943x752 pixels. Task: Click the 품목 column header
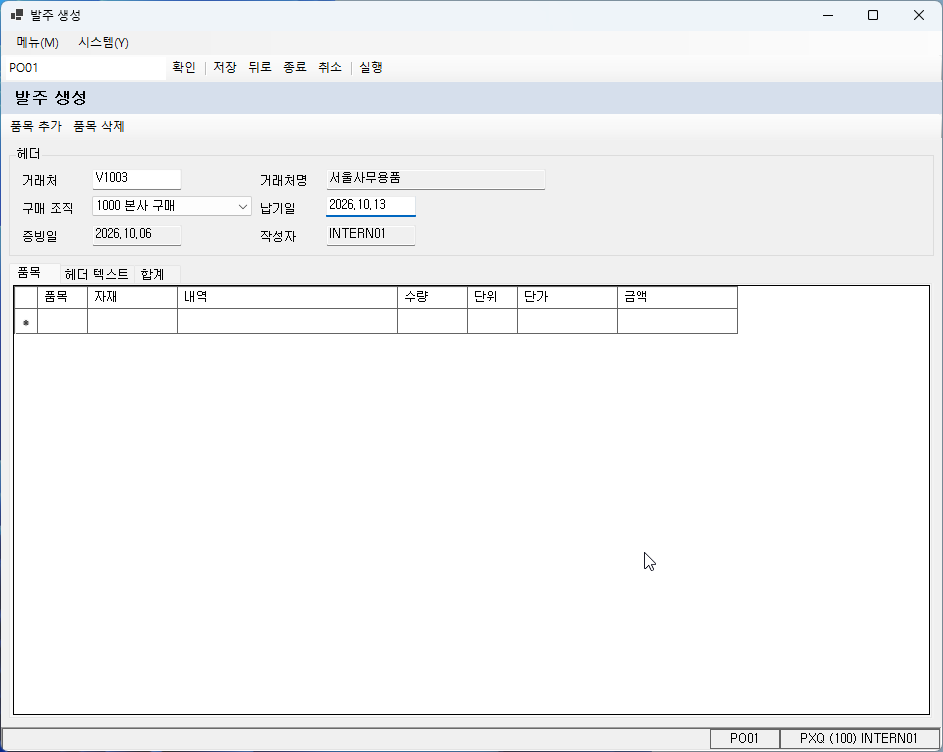[63, 297]
